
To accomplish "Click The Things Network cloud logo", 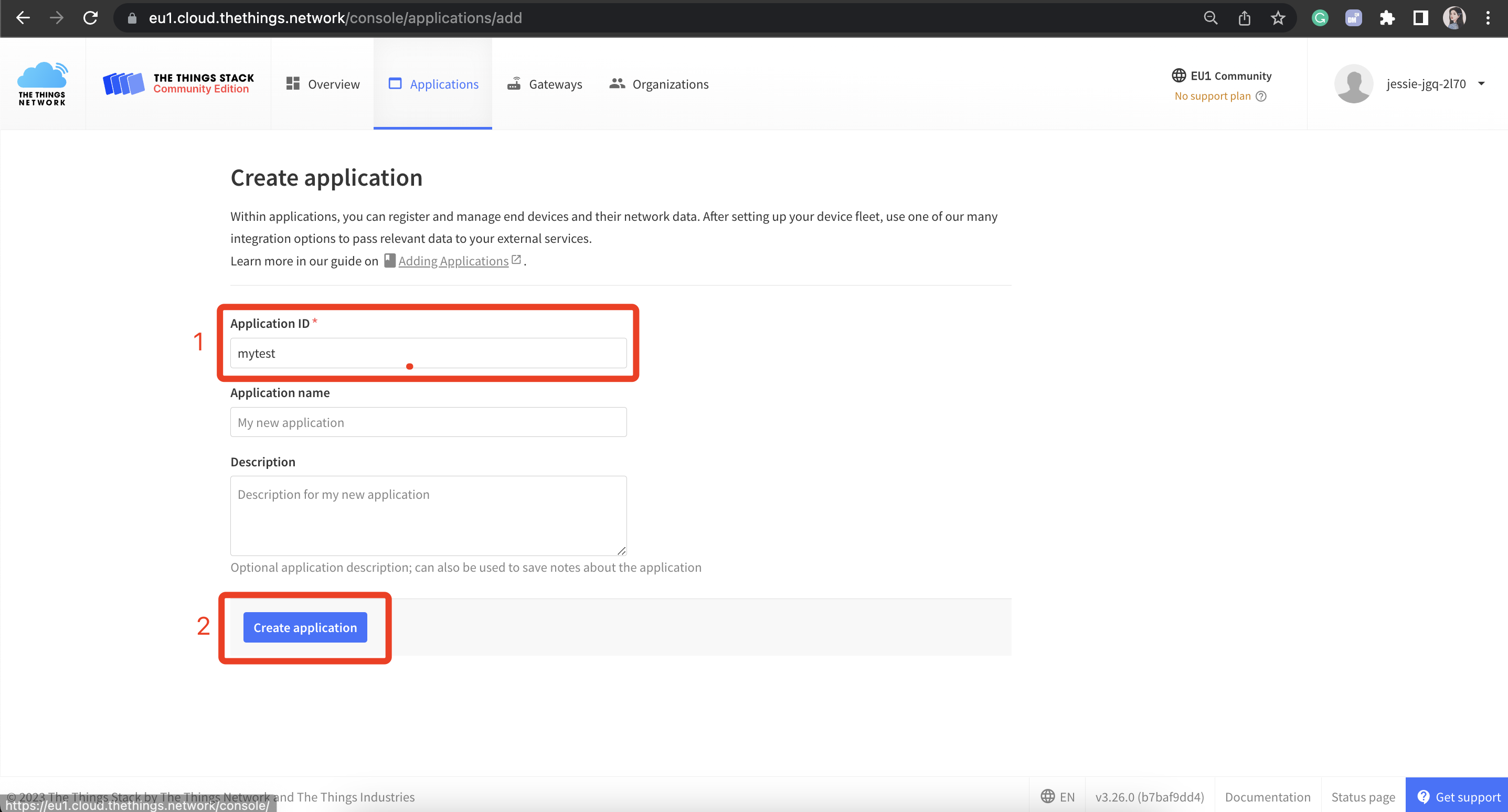I will pyautogui.click(x=41, y=83).
